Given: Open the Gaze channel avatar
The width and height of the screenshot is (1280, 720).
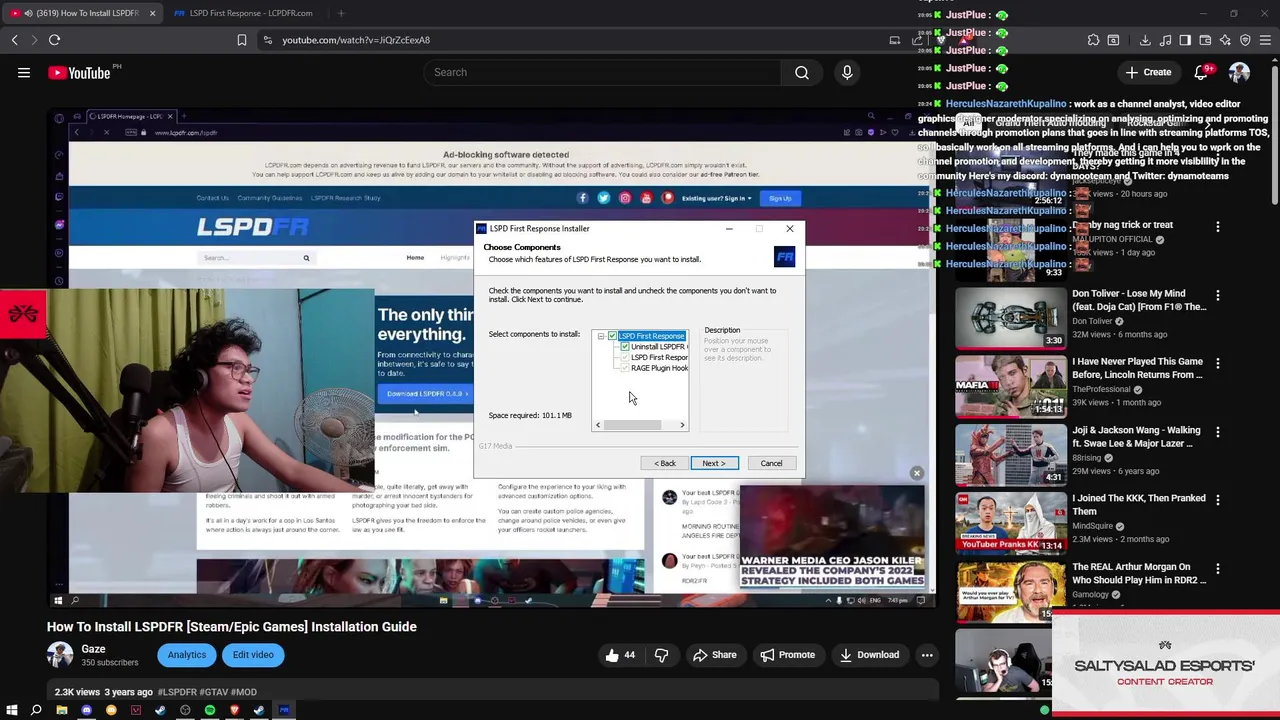Looking at the screenshot, I should pos(60,655).
